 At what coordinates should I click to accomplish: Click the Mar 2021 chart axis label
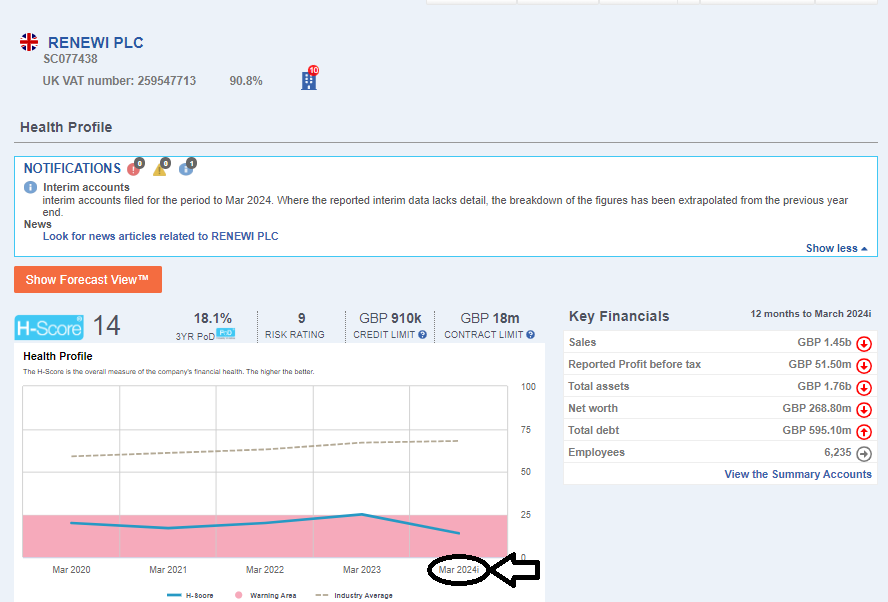click(168, 570)
